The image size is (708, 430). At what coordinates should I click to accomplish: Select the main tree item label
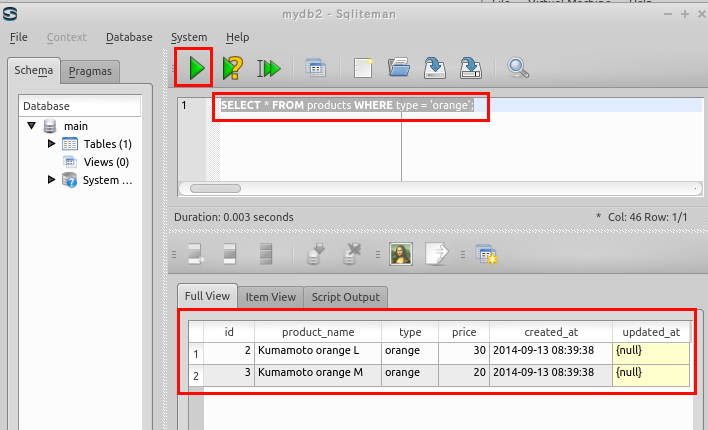coord(76,126)
